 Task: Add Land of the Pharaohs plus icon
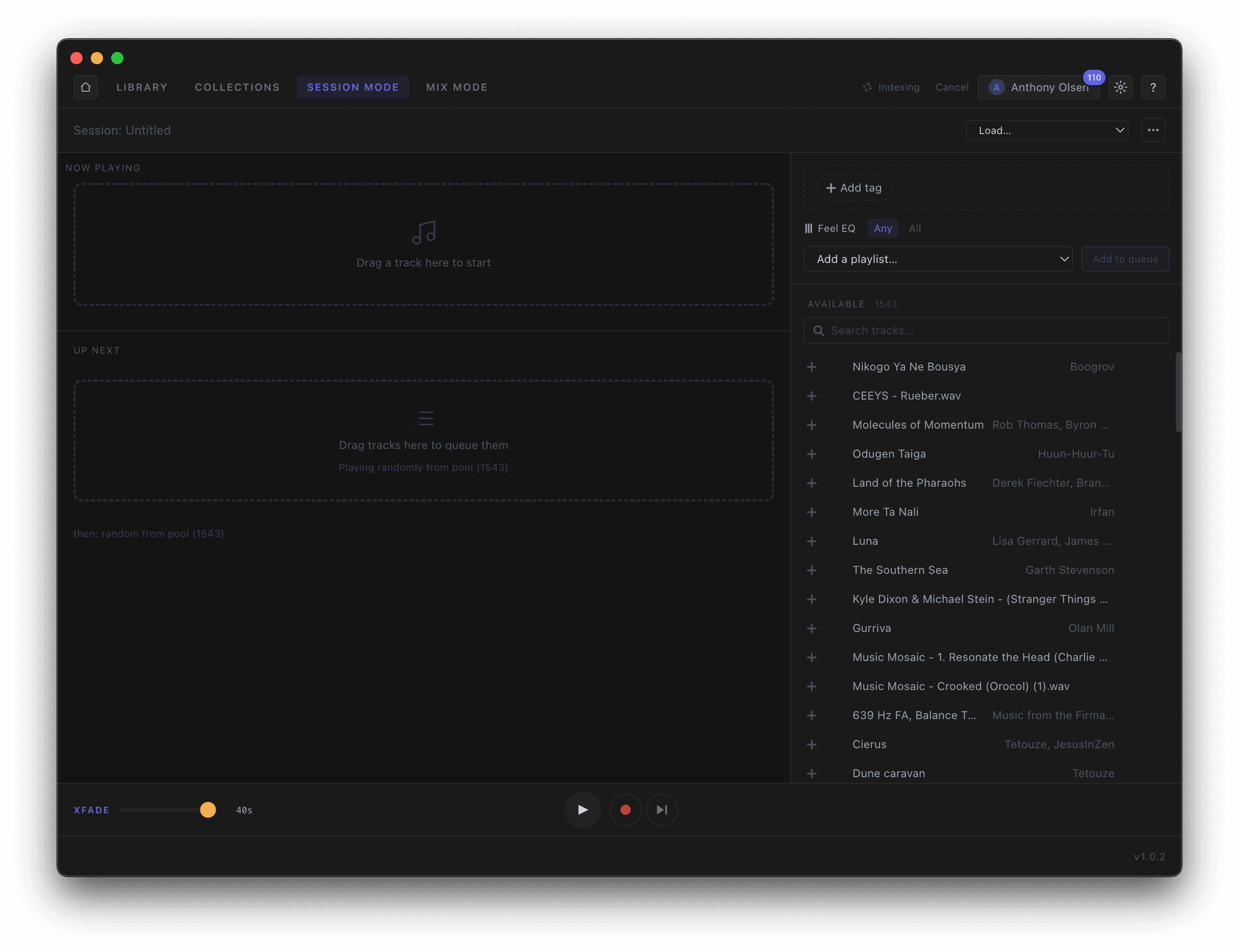(x=812, y=483)
